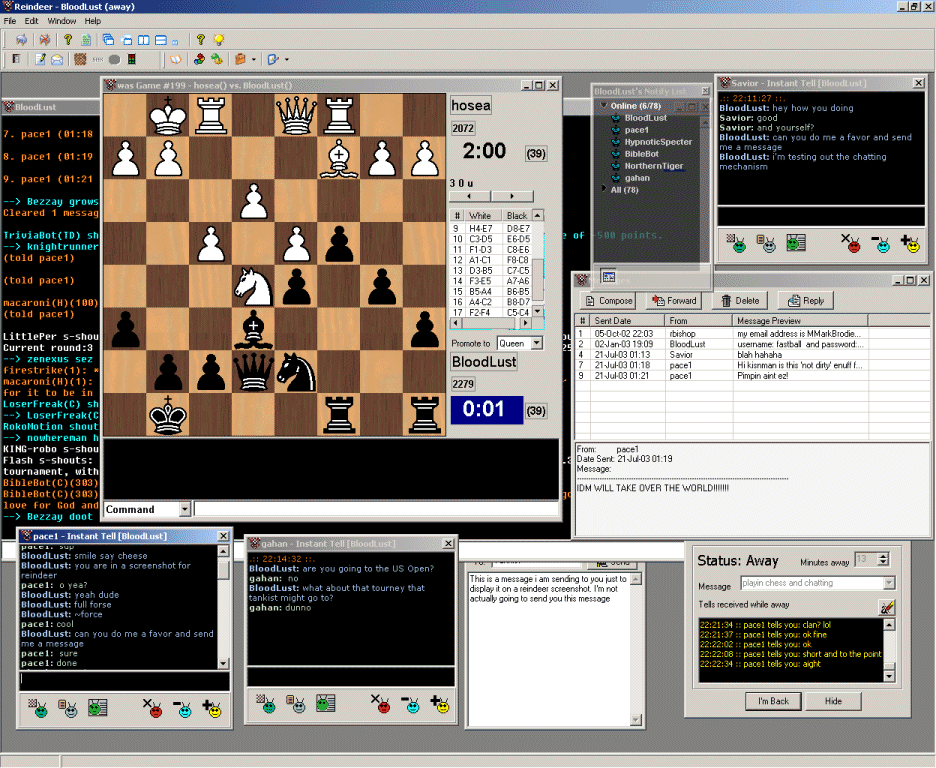Open the away Message combo box
This screenshot has width=936, height=768.
(888, 583)
